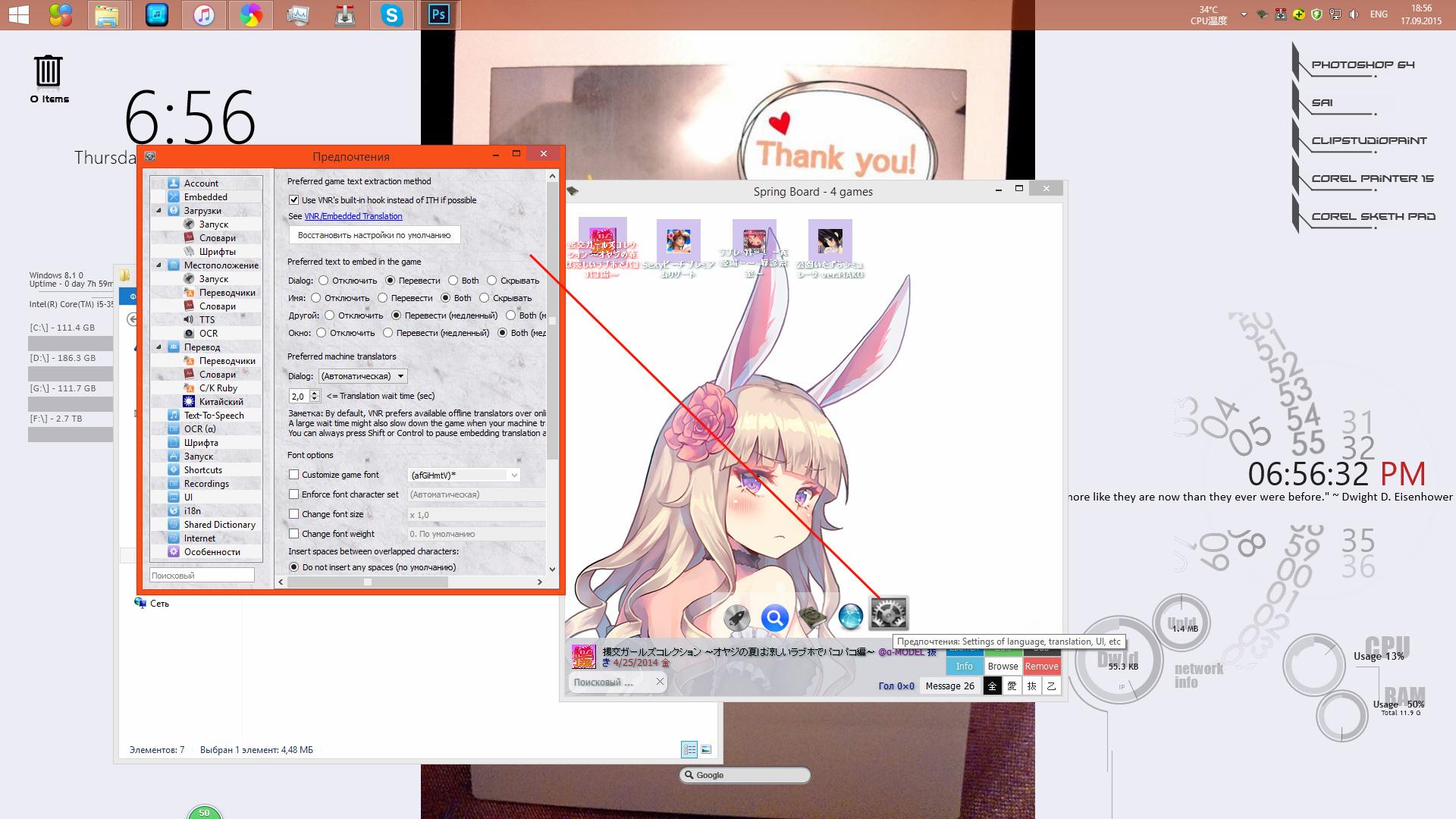Select Do not insert any spaces radio
This screenshot has width=1456, height=819.
click(293, 567)
